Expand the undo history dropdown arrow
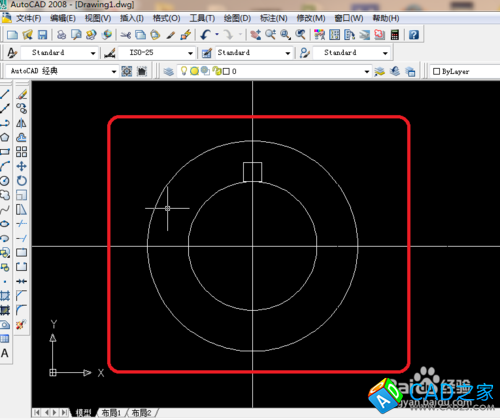This screenshot has width=500, height=420. click(x=217, y=34)
